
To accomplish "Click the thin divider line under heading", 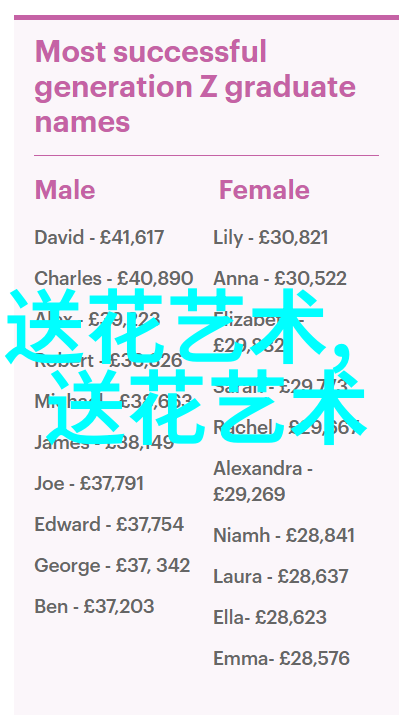I will pos(207,155).
